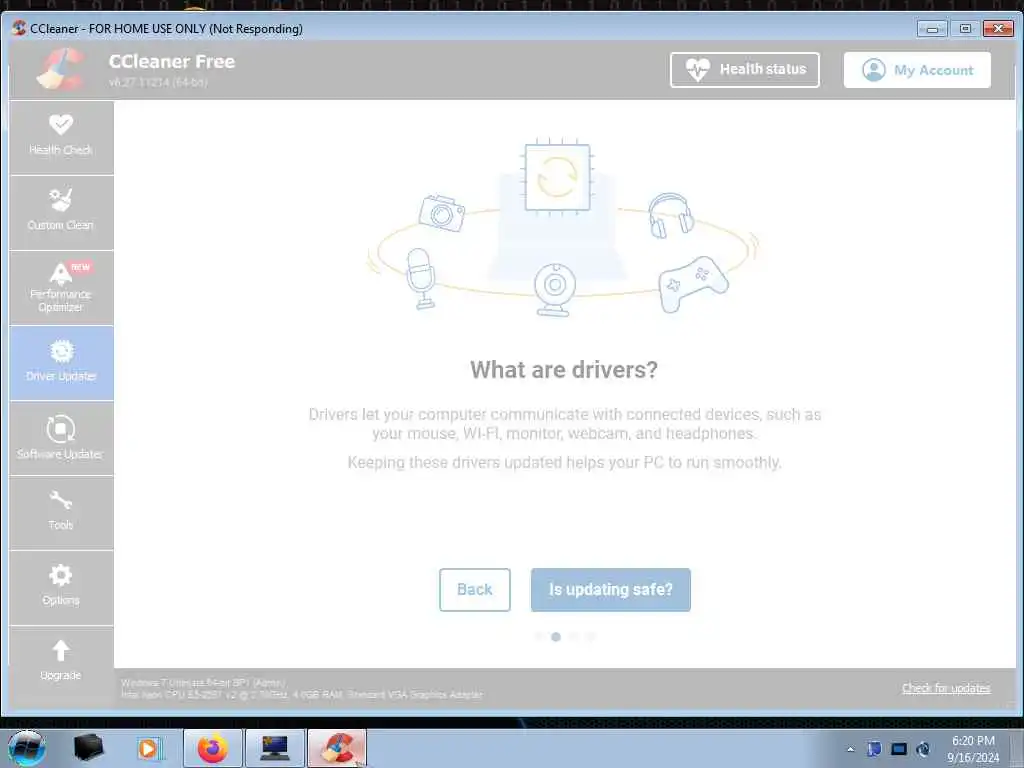Open the Windows Start menu
1024x768 pixels.
26,748
